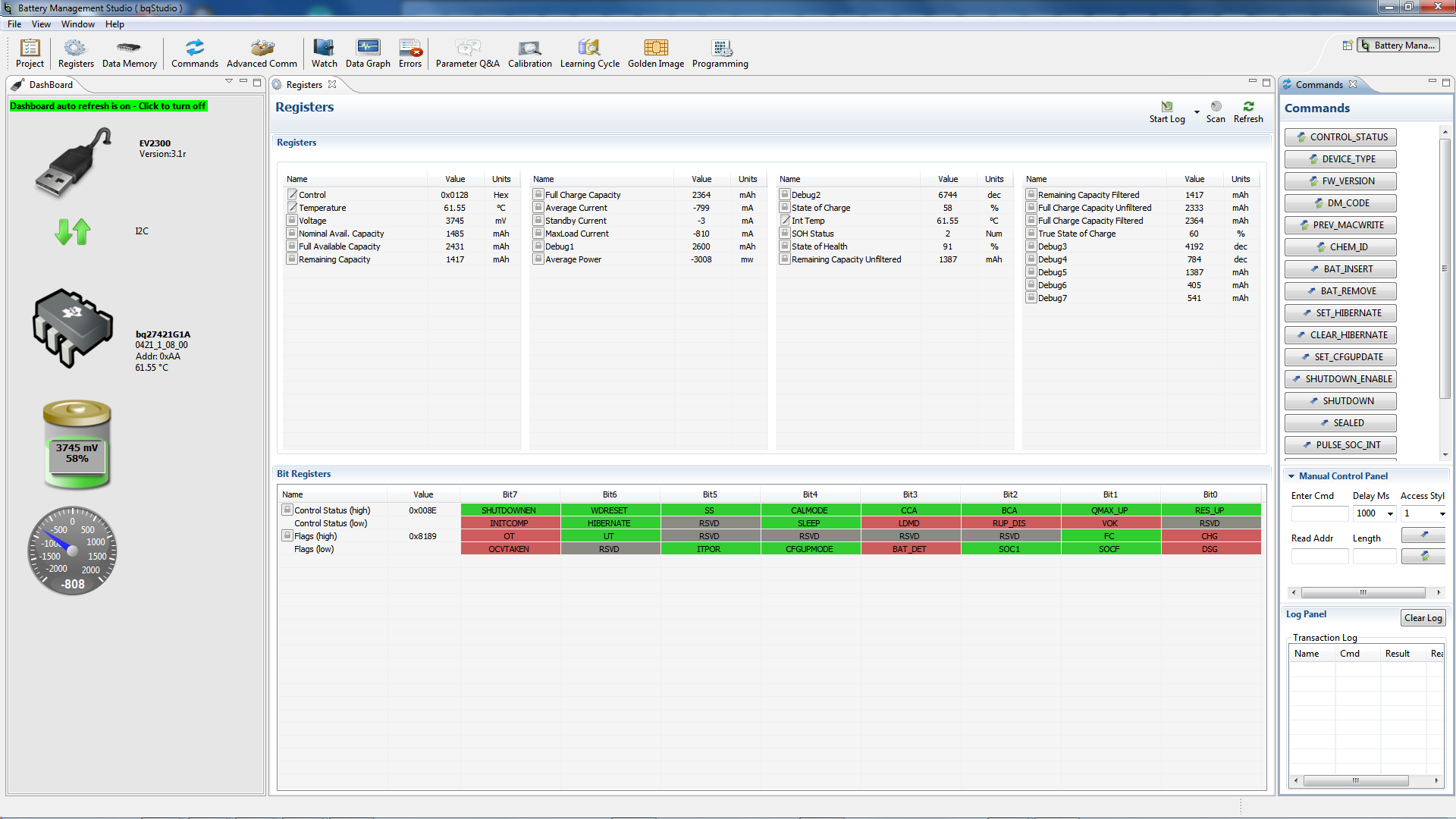Toggle the Voltage register checkbox
The width and height of the screenshot is (1456, 819).
(x=292, y=221)
